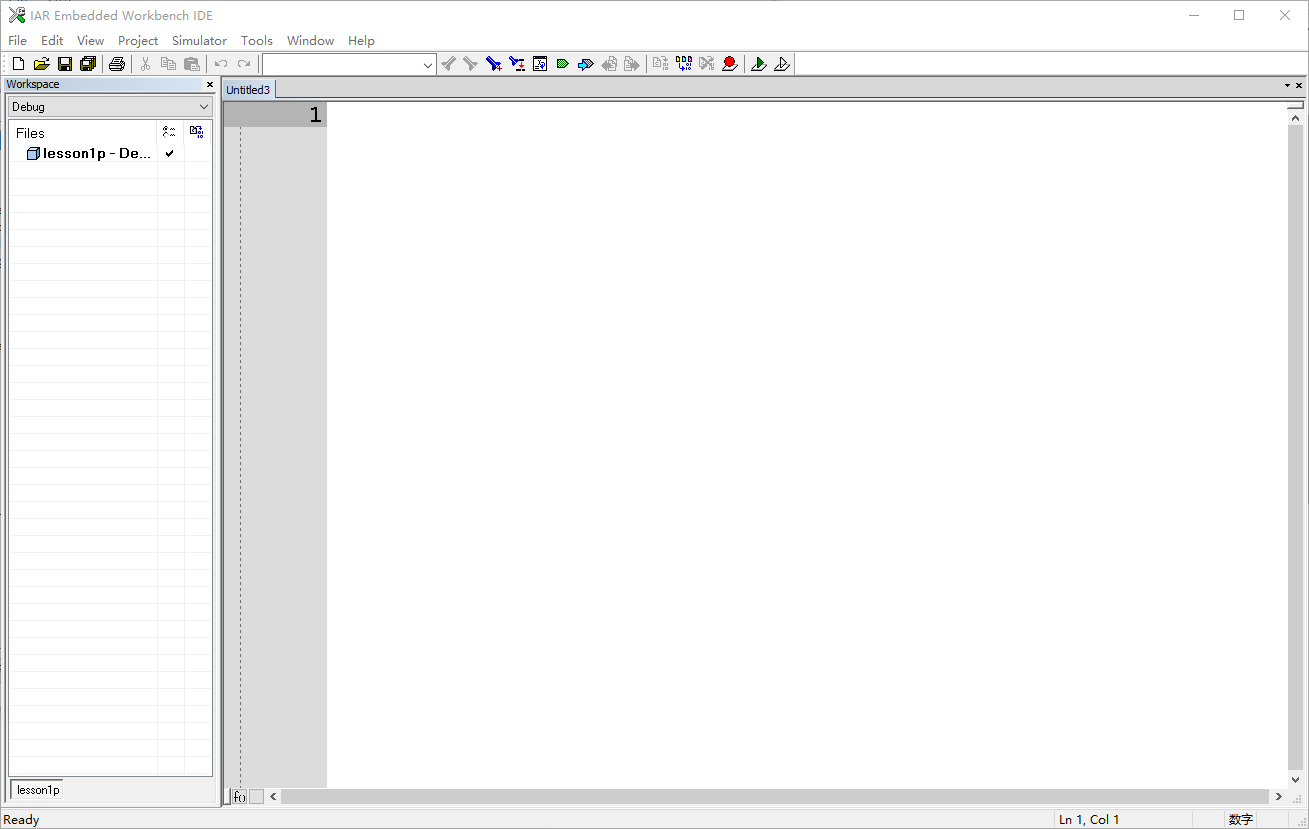Click the Workspace panel title

pos(33,85)
